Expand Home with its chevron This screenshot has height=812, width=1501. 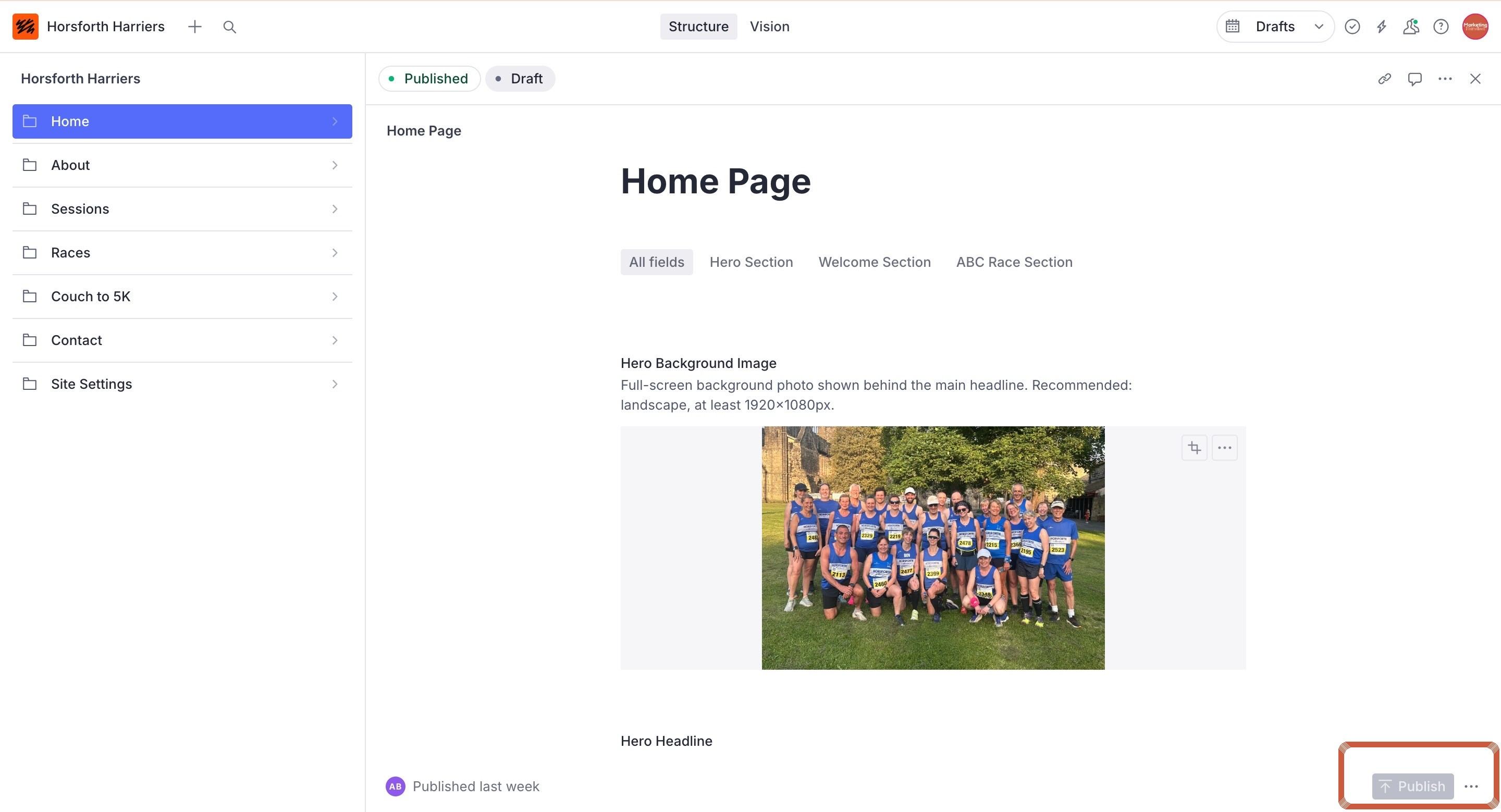pyautogui.click(x=335, y=121)
